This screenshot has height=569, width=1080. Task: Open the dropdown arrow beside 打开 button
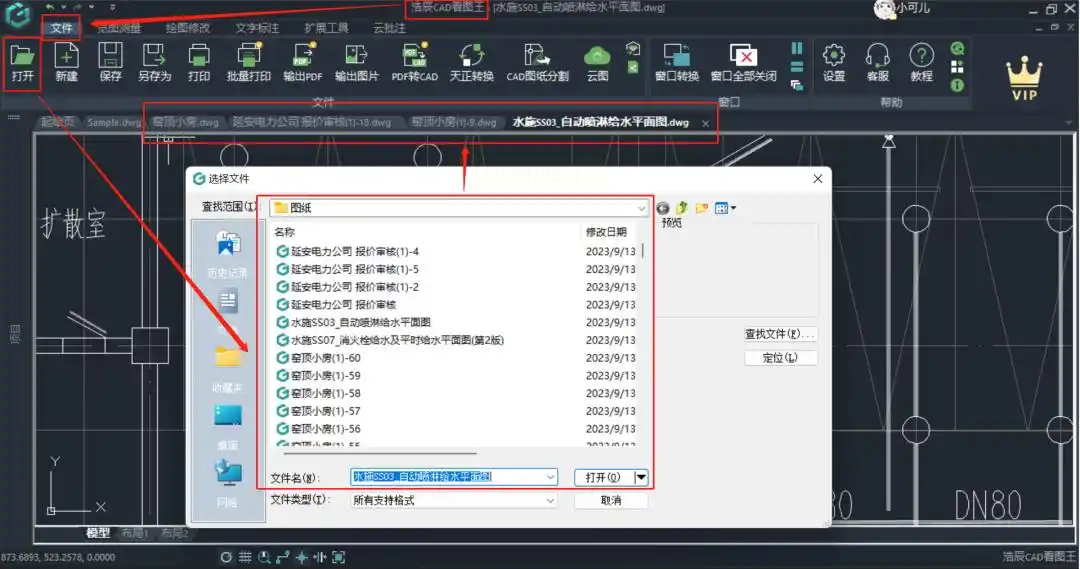coord(641,477)
